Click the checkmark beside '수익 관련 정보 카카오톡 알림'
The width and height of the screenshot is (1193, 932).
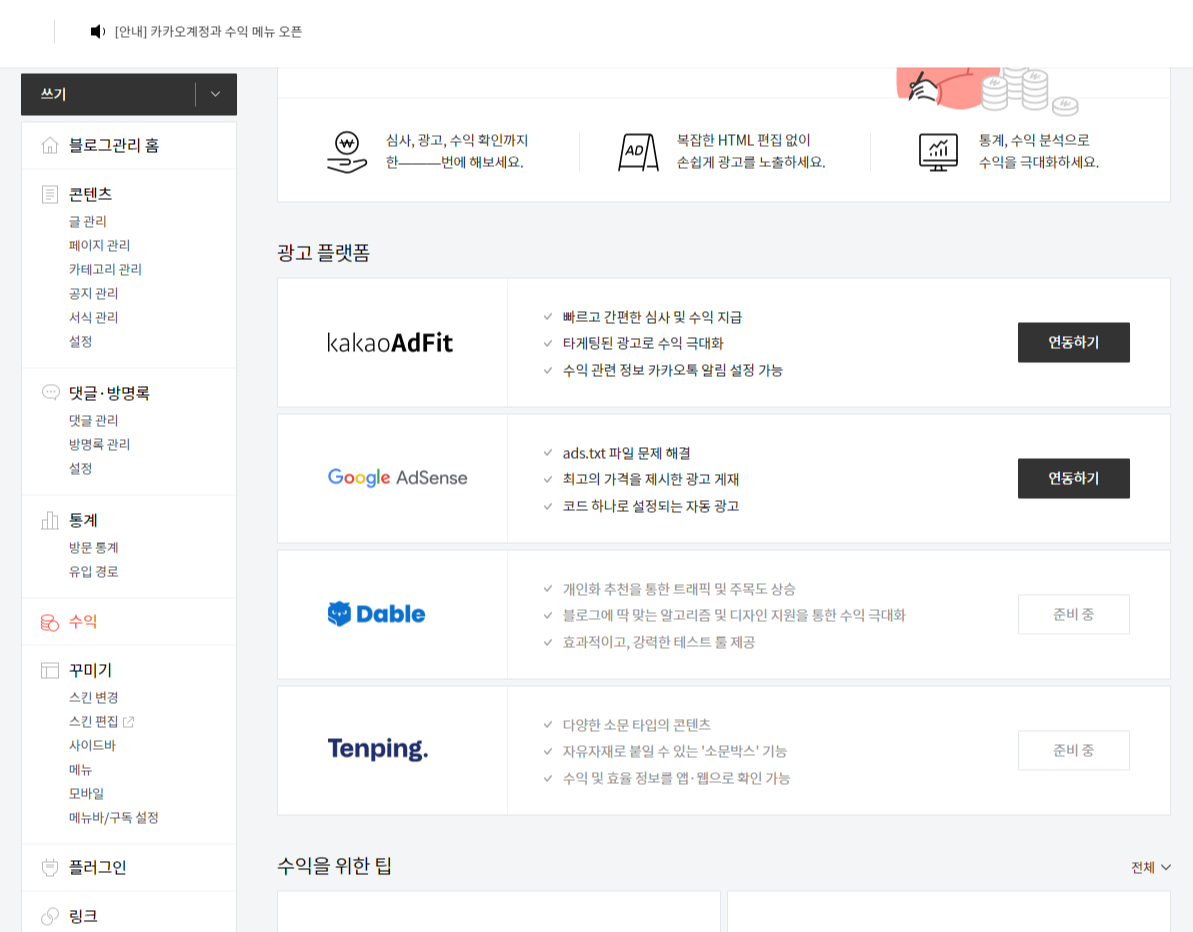548,371
